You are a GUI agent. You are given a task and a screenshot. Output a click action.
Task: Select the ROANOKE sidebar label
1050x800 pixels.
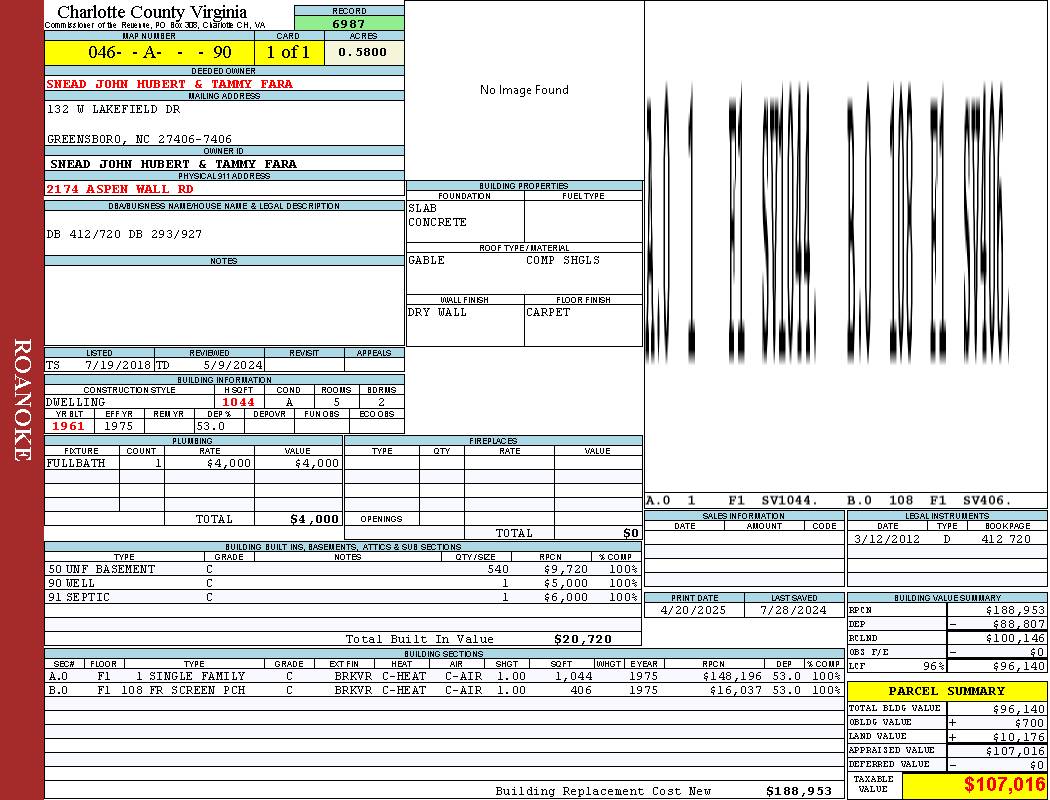tap(22, 400)
